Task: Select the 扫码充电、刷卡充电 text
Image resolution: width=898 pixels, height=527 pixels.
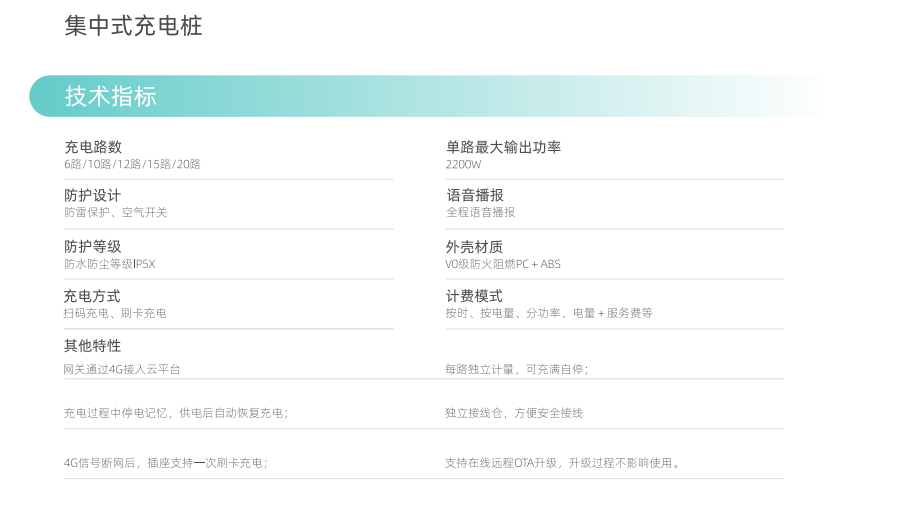Action: click(115, 313)
